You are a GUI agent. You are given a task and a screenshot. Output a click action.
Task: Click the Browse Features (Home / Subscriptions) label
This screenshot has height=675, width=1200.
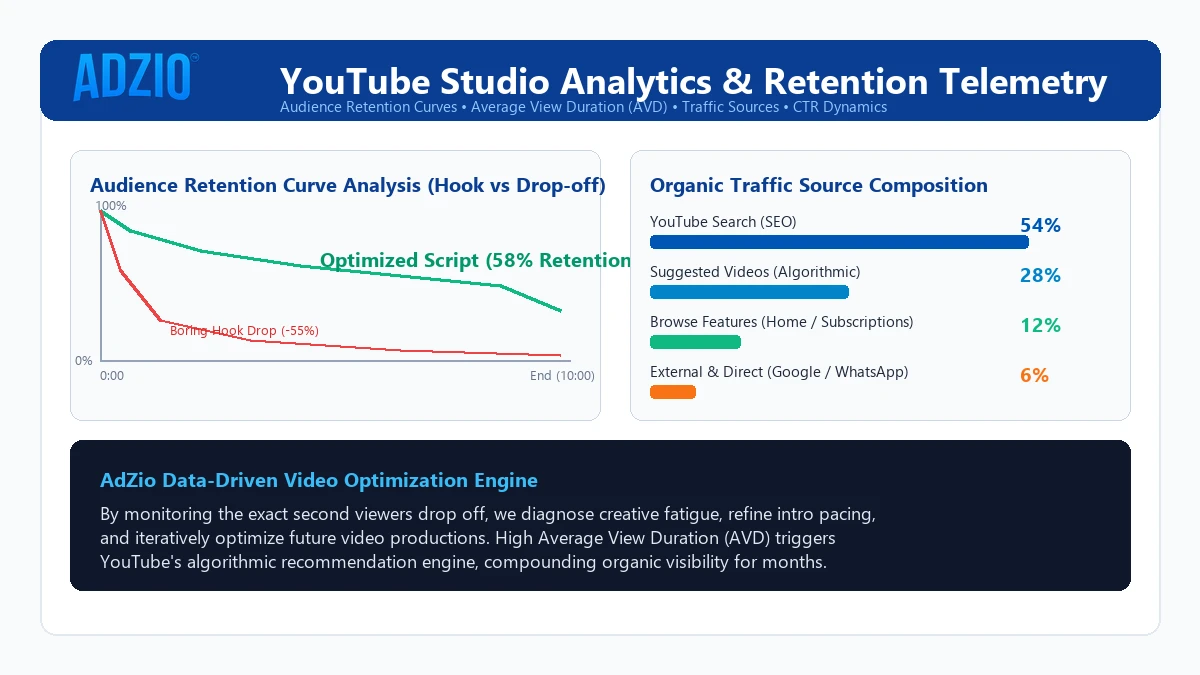(x=782, y=322)
